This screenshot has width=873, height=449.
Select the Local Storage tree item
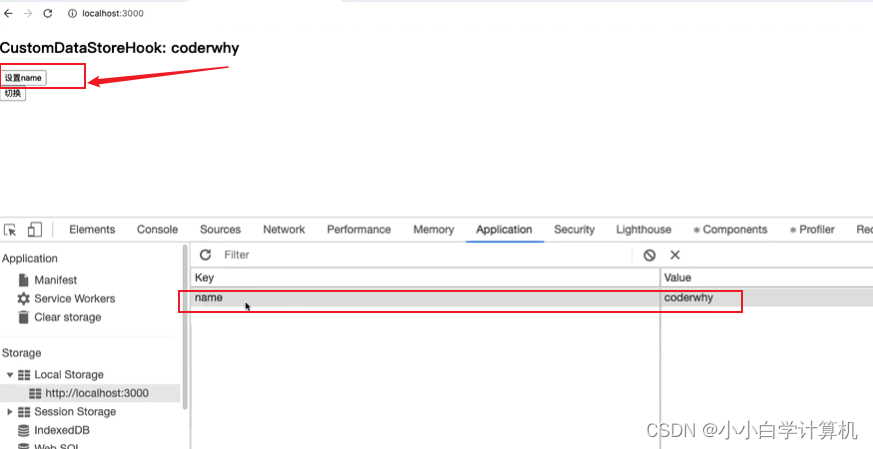coord(69,374)
